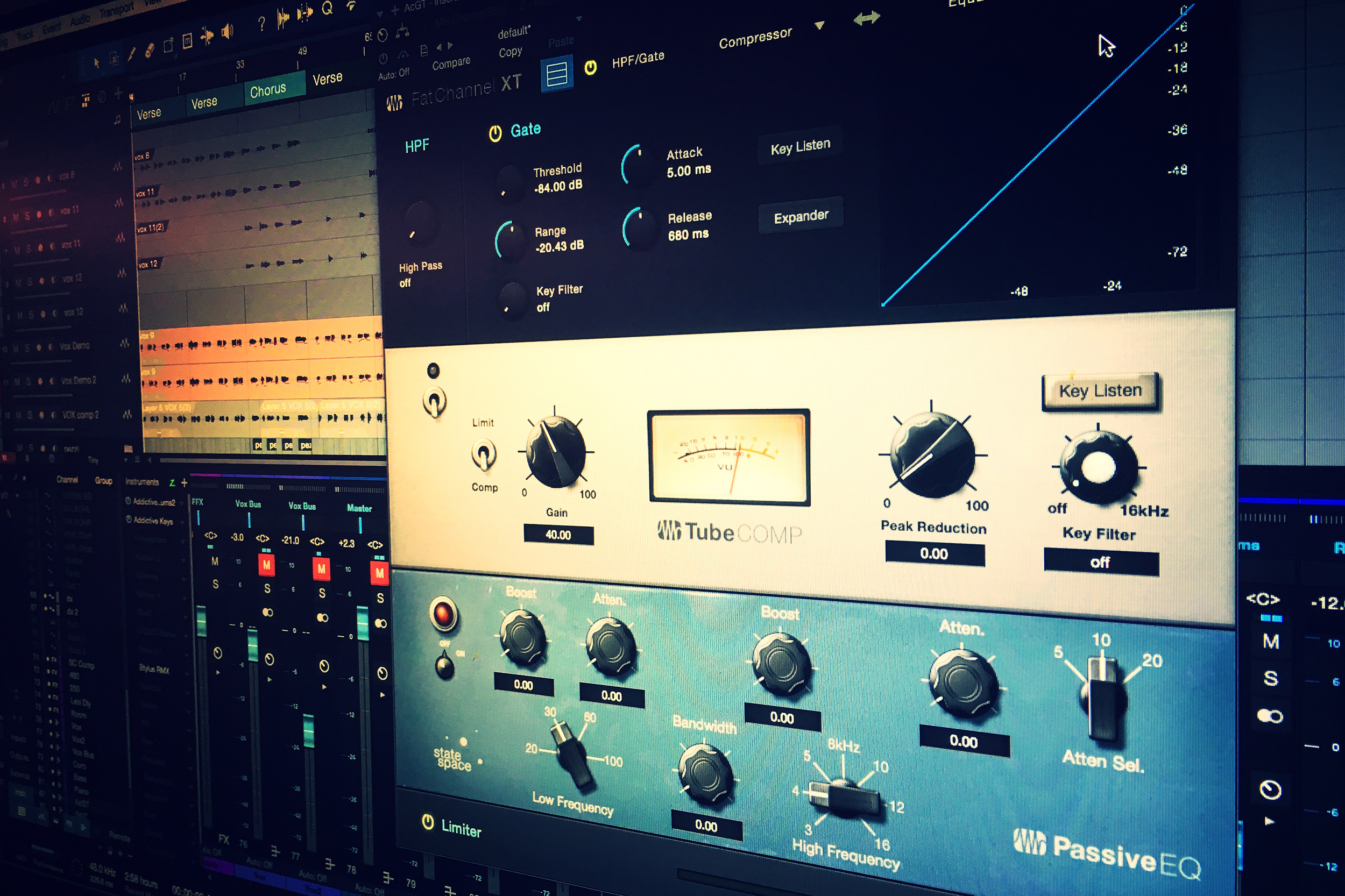
Task: Click the Peak Reduction knob
Action: coord(933,456)
